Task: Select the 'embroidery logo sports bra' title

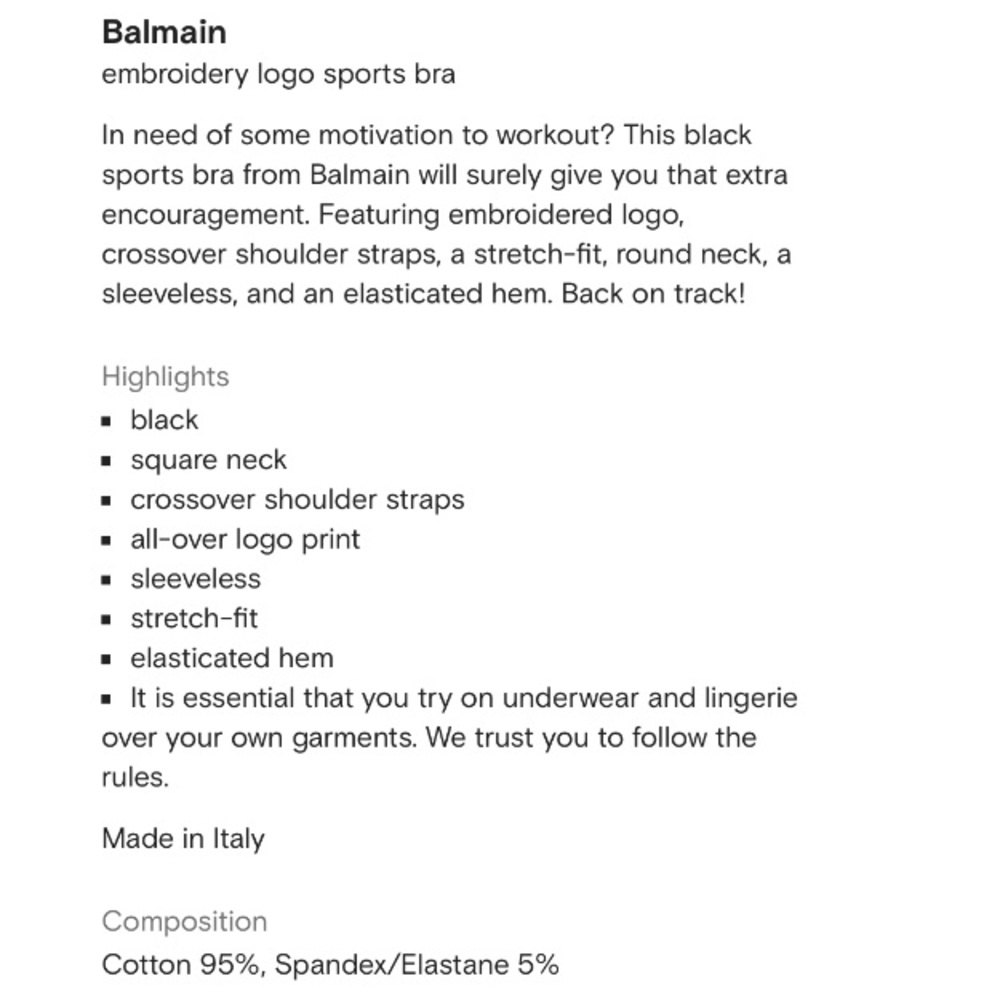Action: coord(279,74)
